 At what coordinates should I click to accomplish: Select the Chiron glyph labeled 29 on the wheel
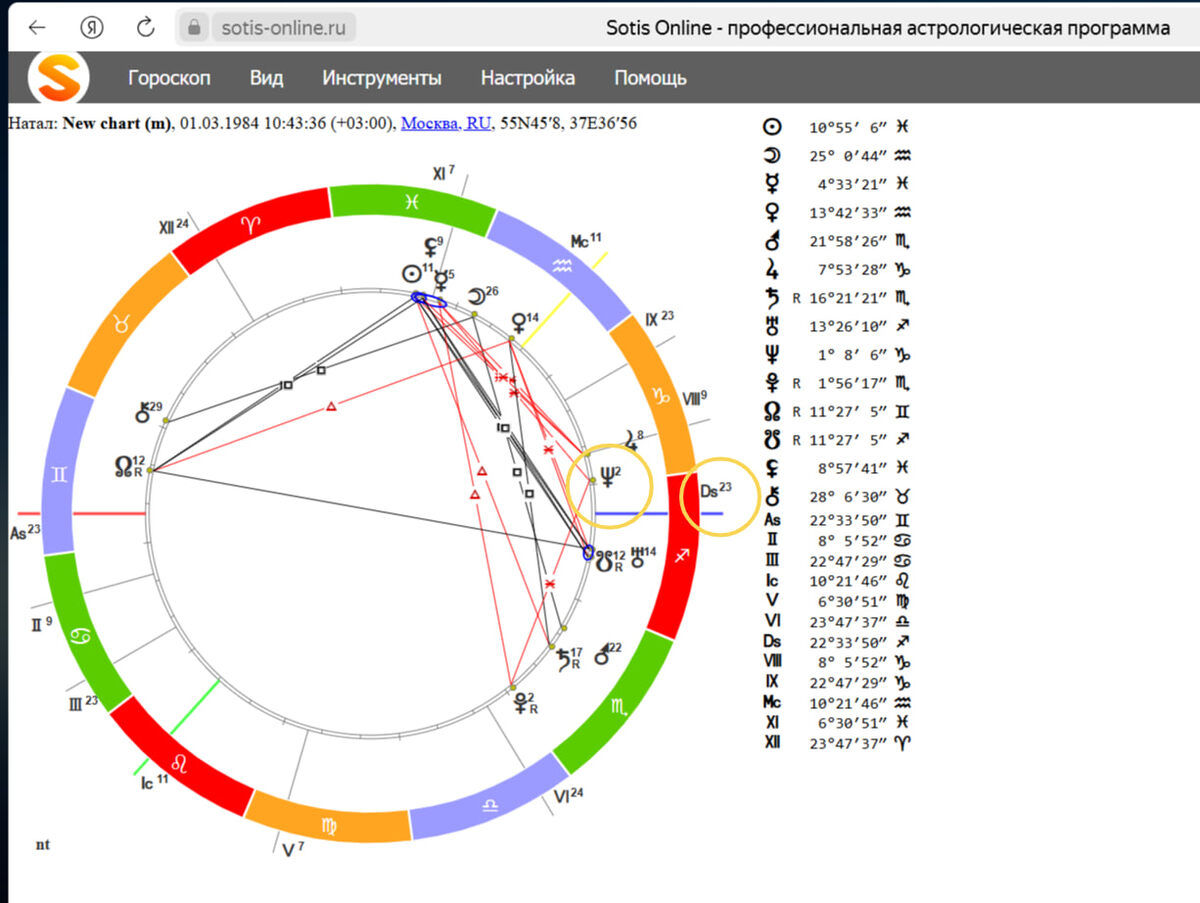143,412
